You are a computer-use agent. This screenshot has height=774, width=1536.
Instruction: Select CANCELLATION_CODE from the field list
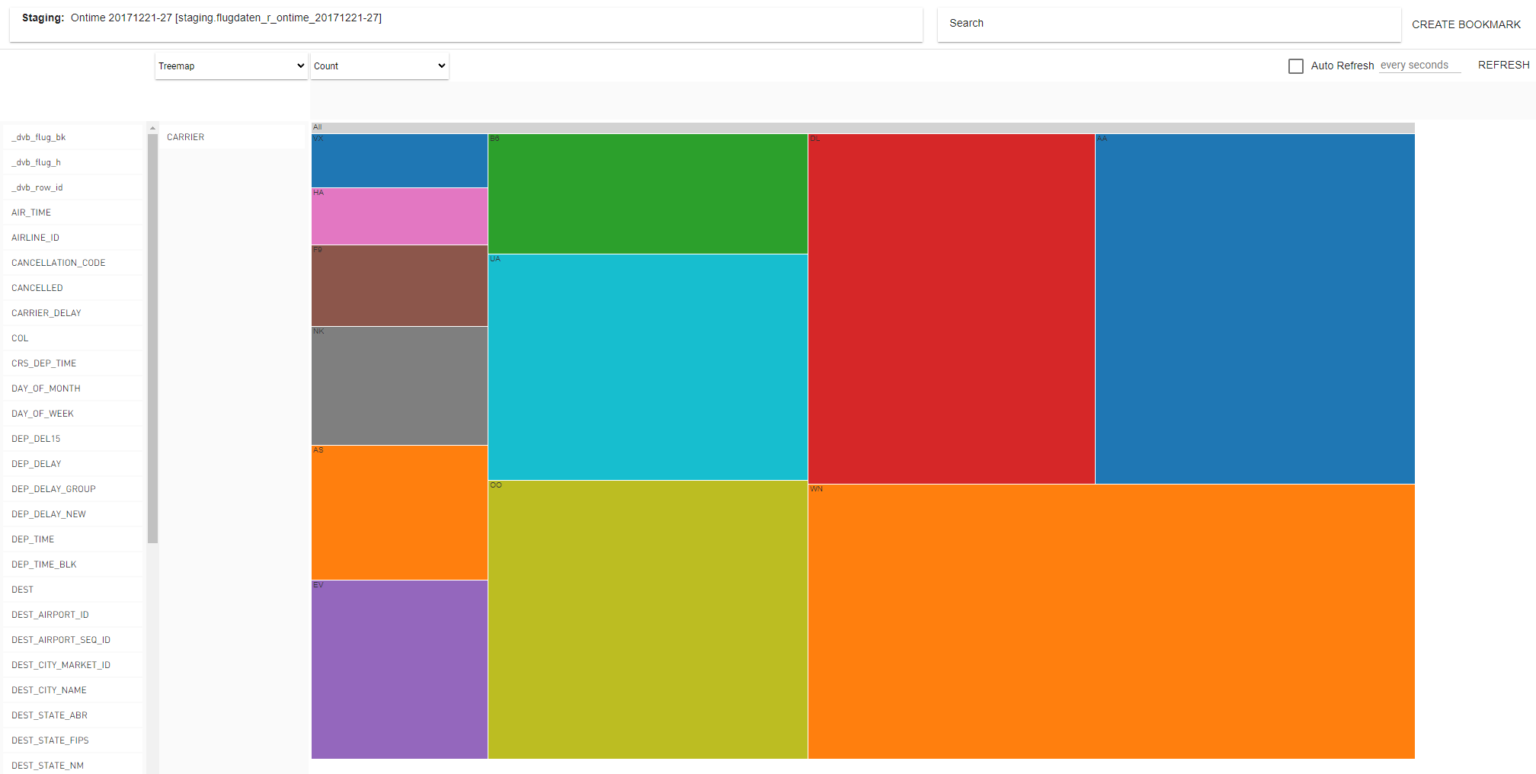[x=57, y=262]
